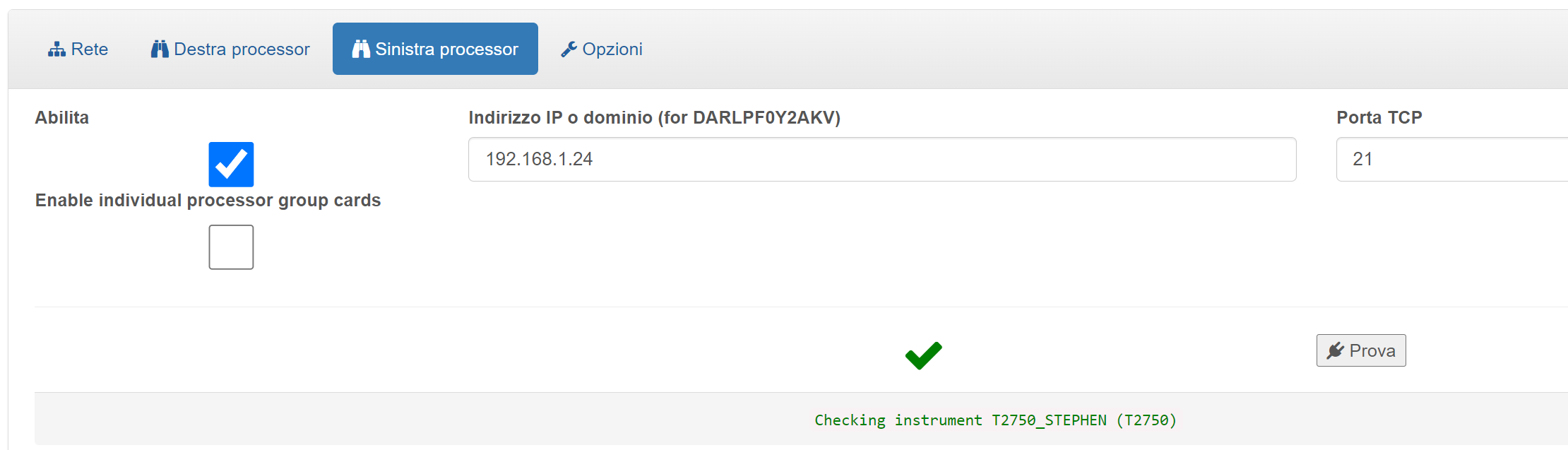Image resolution: width=1568 pixels, height=450 pixels.
Task: Switch to the Destra processor tab
Action: click(230, 49)
